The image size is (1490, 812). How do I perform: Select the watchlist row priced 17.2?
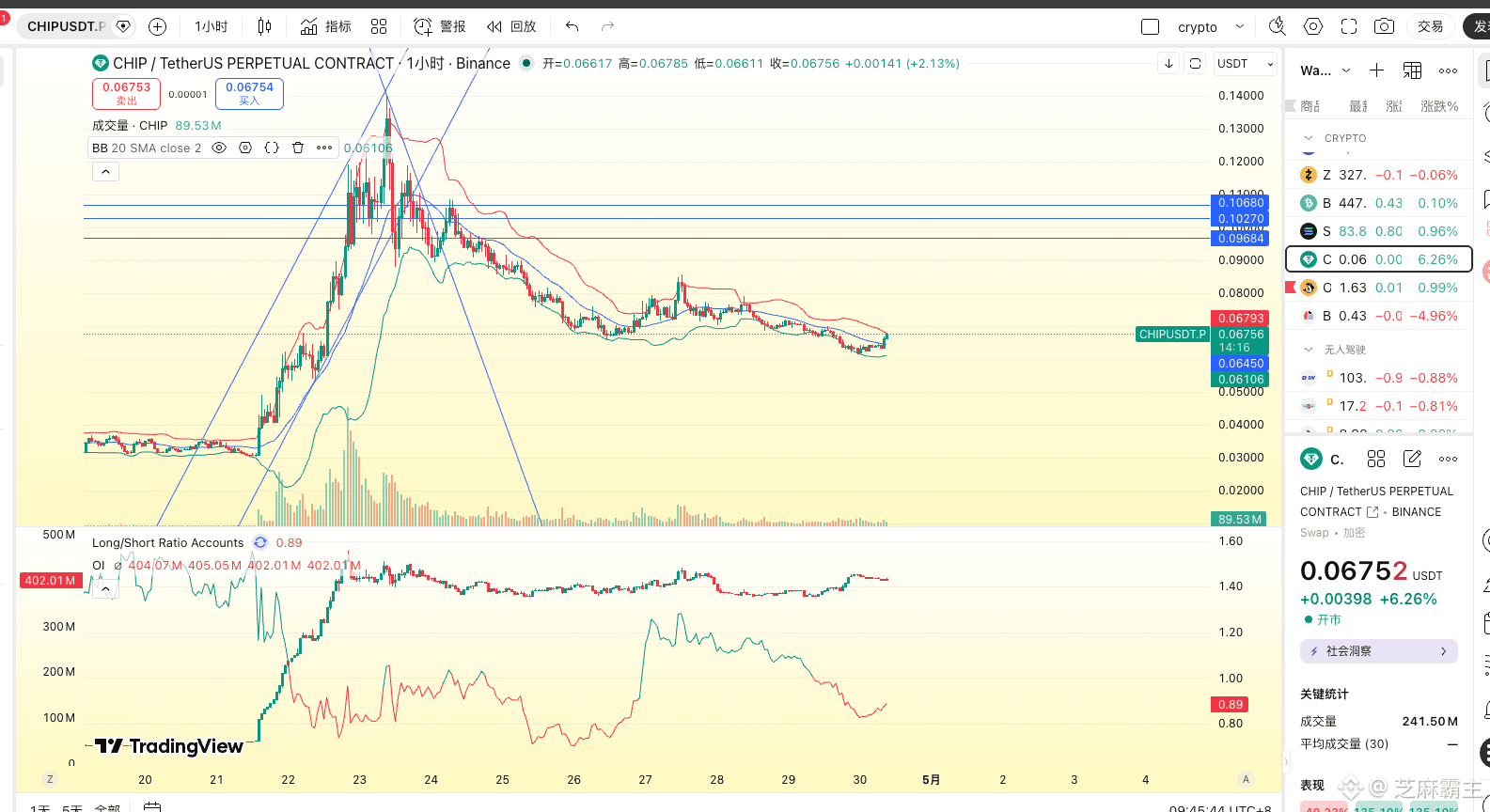pos(1379,406)
